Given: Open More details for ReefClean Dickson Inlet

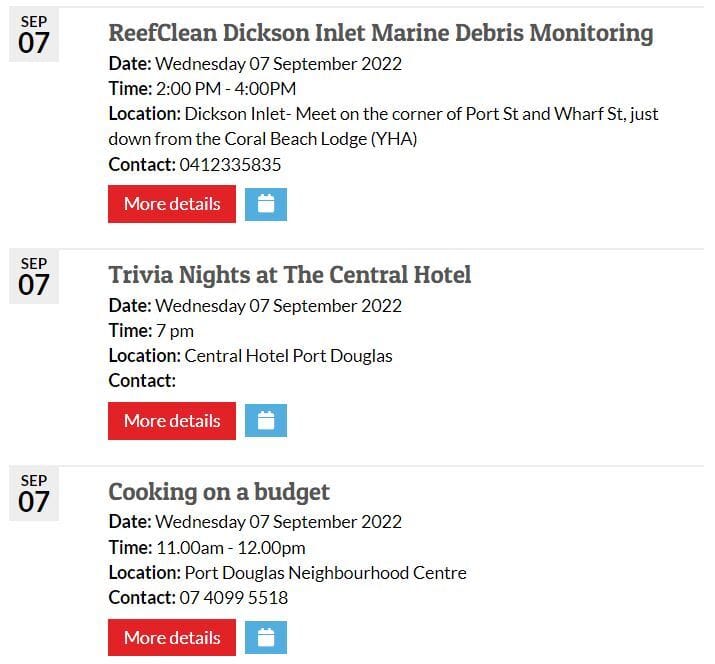Looking at the screenshot, I should click(x=172, y=204).
